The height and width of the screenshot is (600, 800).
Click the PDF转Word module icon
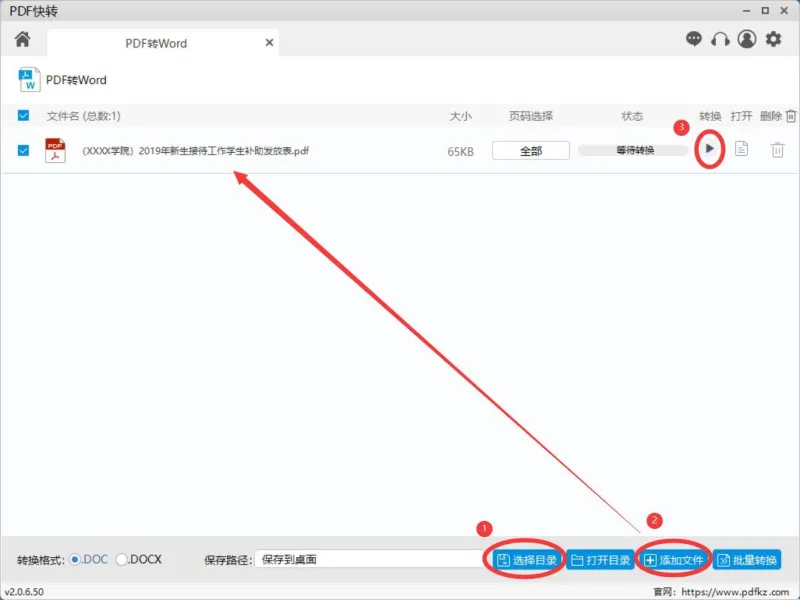(x=29, y=80)
